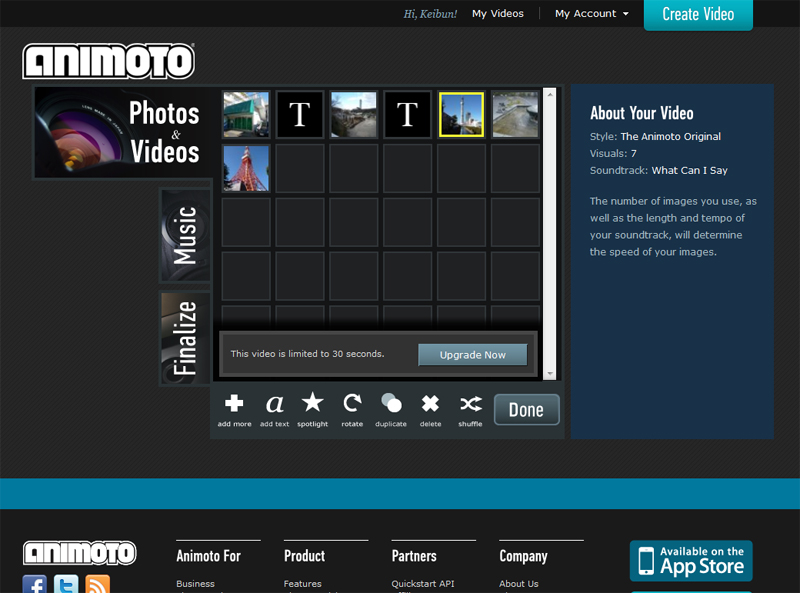Open the Features link in footer

(303, 583)
